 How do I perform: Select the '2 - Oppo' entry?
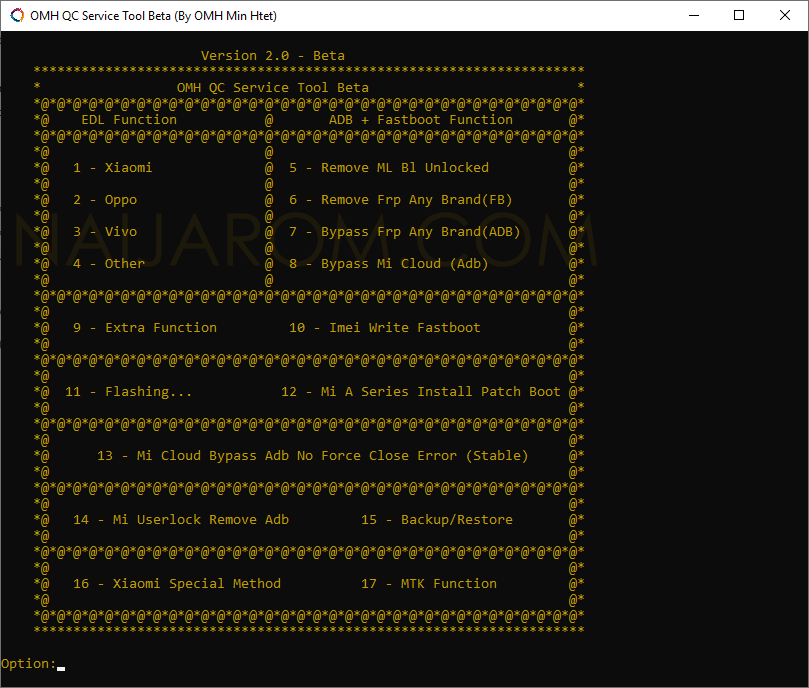105,200
